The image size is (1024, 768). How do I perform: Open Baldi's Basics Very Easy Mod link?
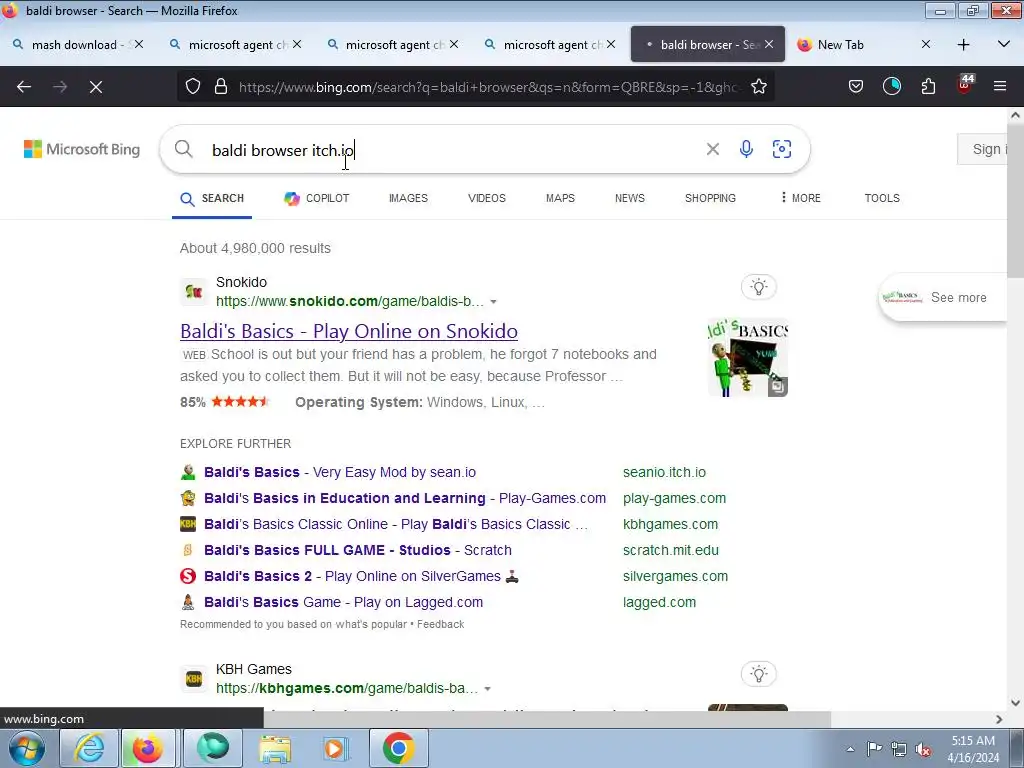click(340, 472)
